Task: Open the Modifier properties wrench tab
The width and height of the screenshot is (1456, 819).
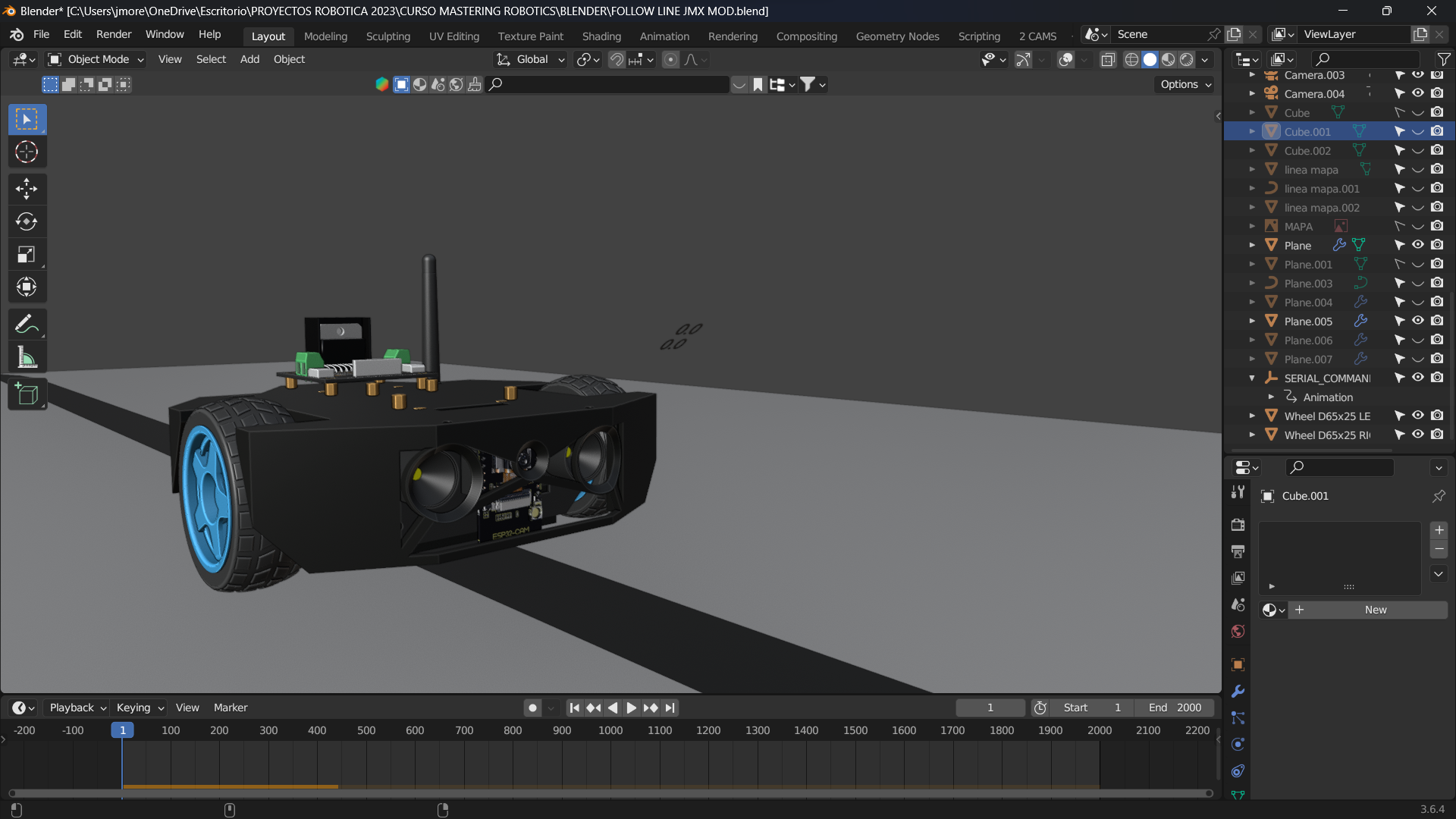Action: [1238, 692]
